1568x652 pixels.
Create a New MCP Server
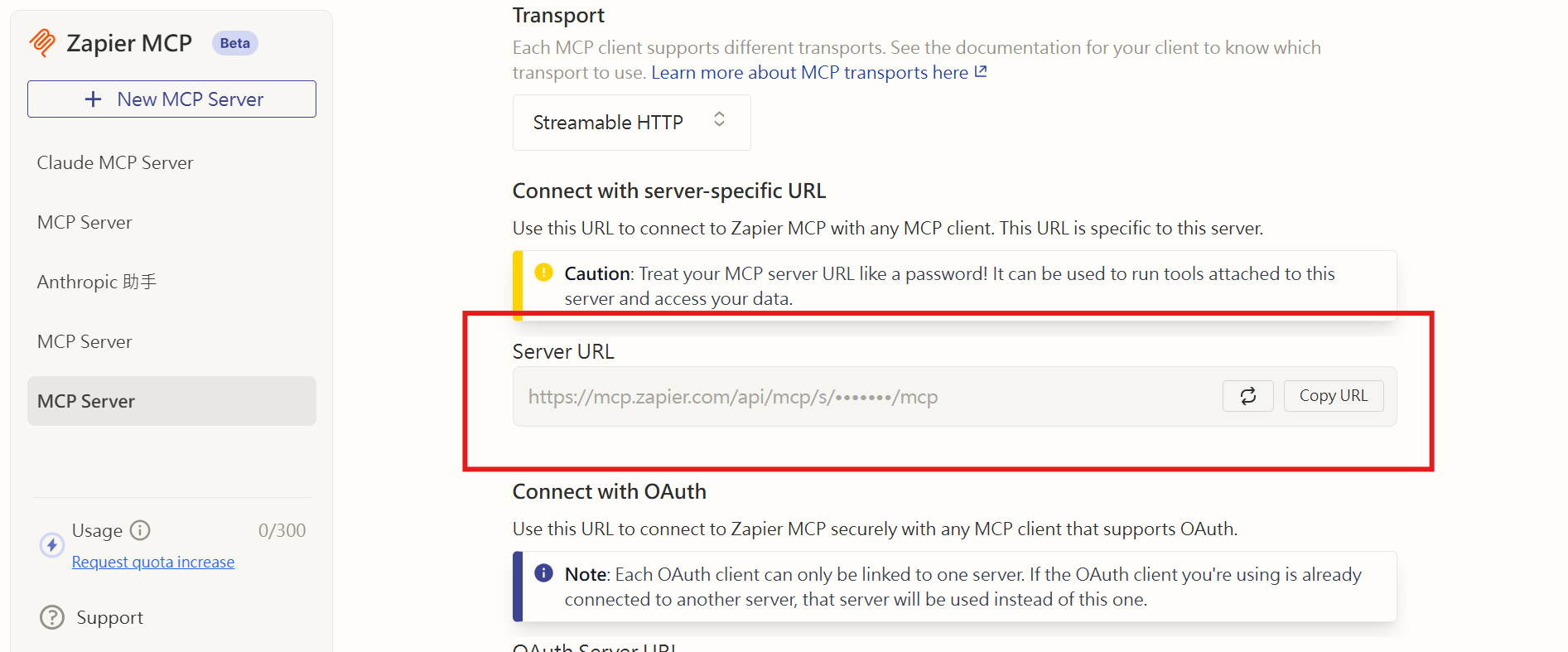point(171,99)
